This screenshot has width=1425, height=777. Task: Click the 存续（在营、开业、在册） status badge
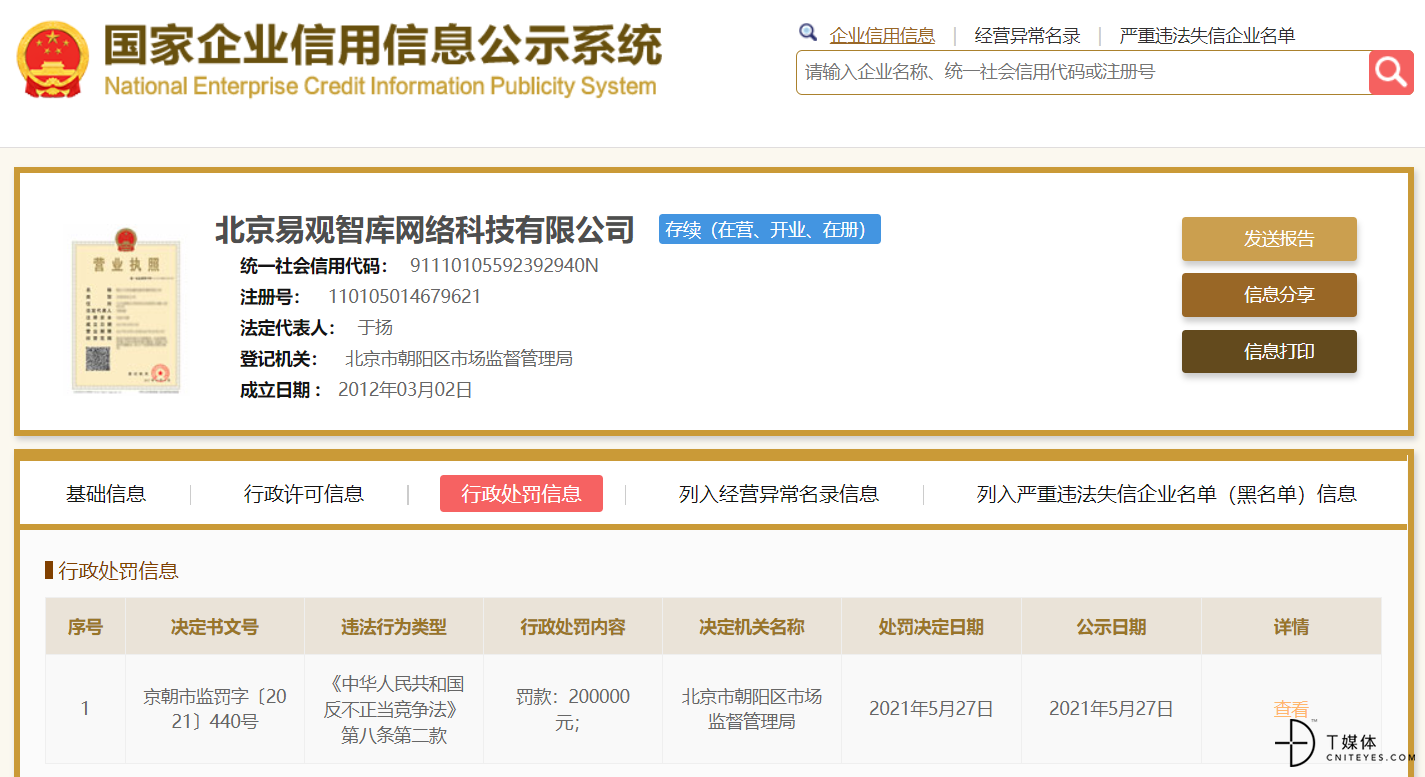[x=769, y=229]
